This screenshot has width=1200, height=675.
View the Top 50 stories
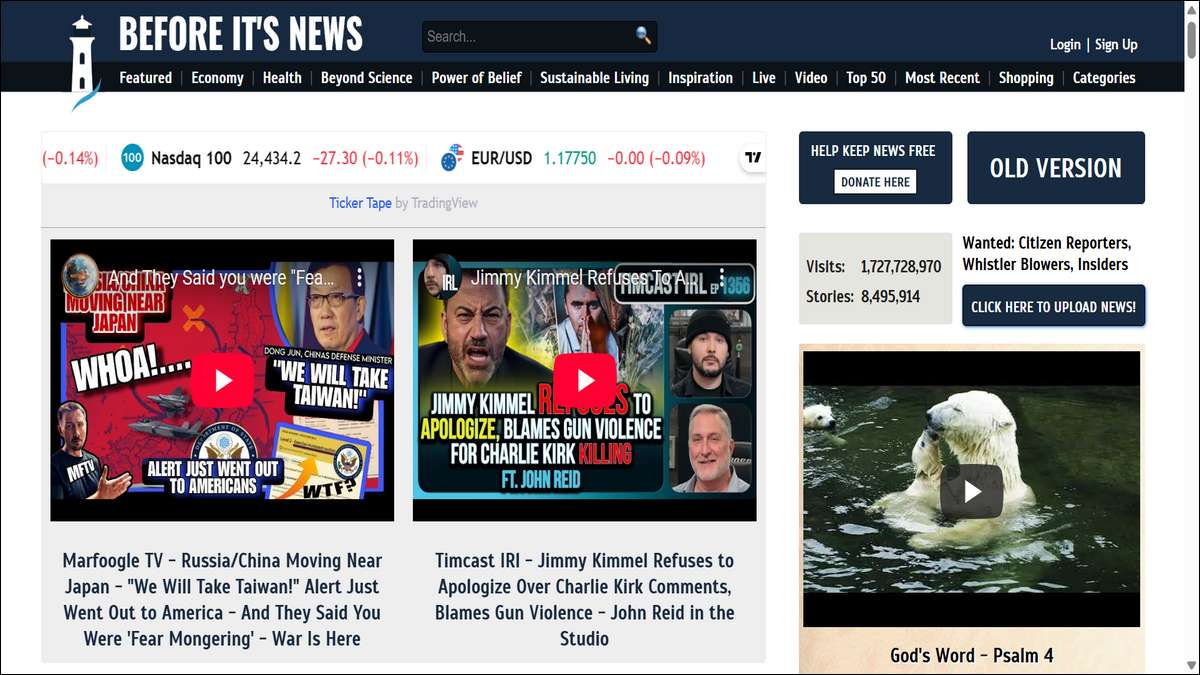click(866, 77)
